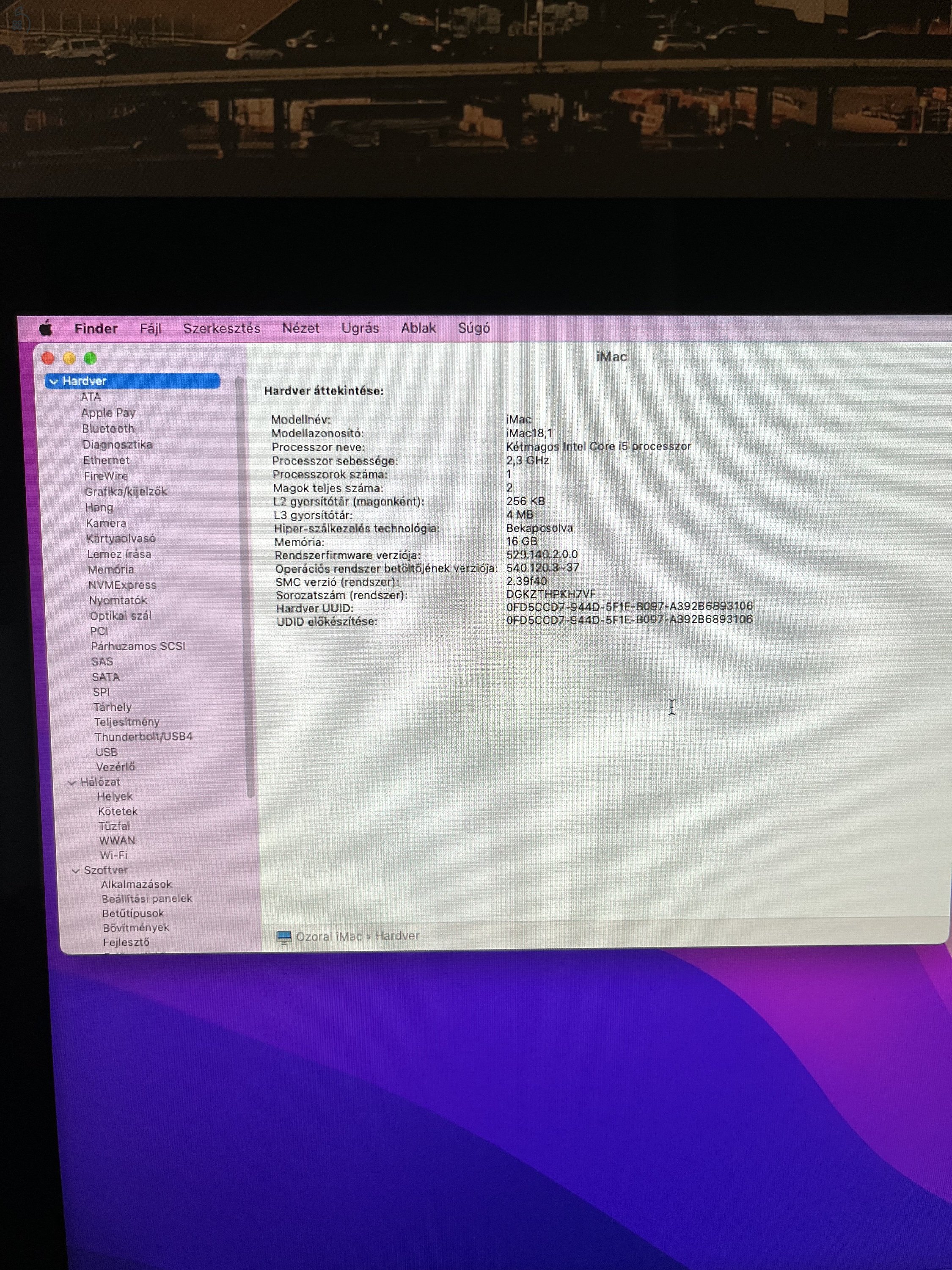952x1270 pixels.
Task: Click the processor speed 2,3 GHz
Action: (x=527, y=461)
